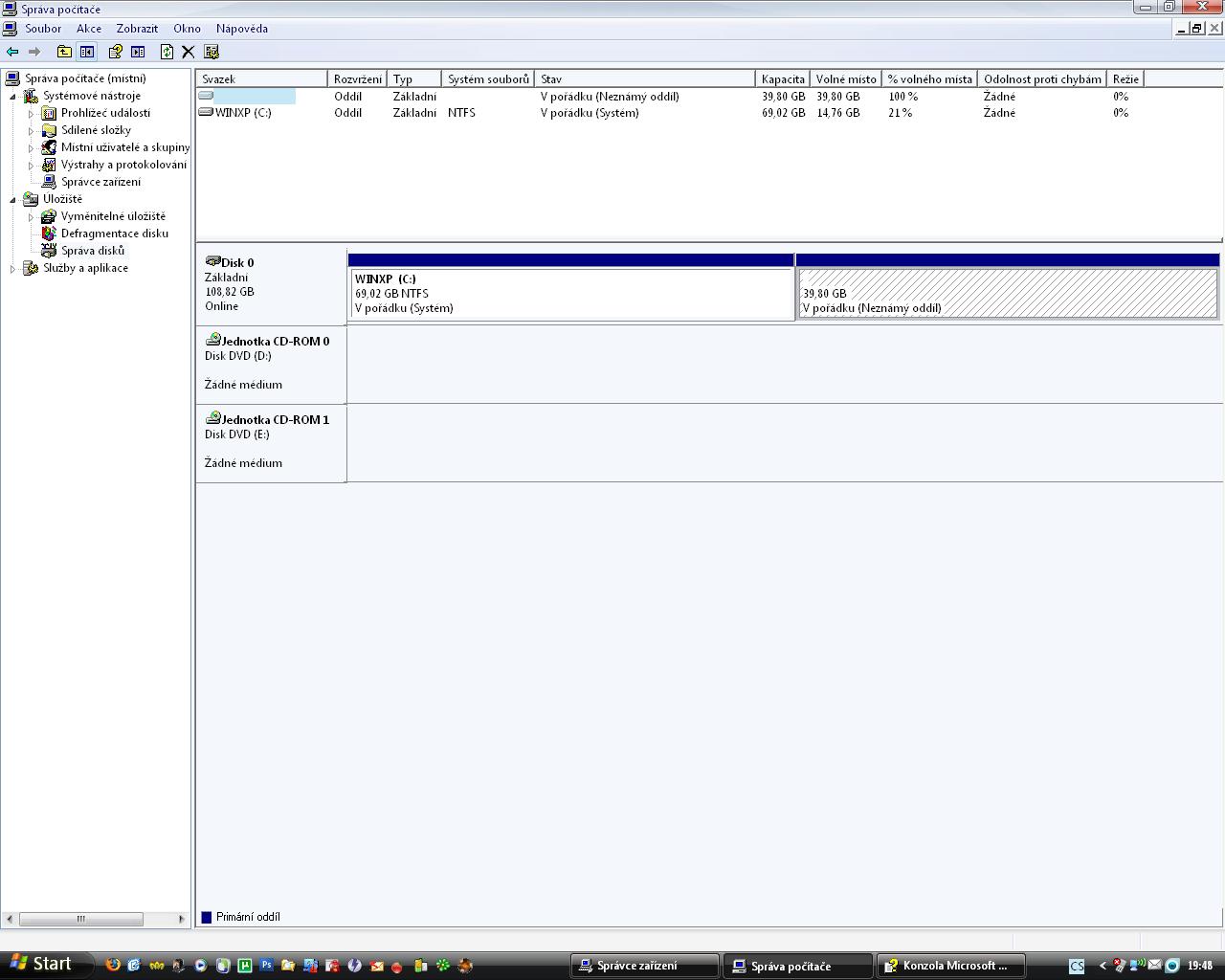
Task: Open the toolbar Help icon
Action: click(116, 52)
